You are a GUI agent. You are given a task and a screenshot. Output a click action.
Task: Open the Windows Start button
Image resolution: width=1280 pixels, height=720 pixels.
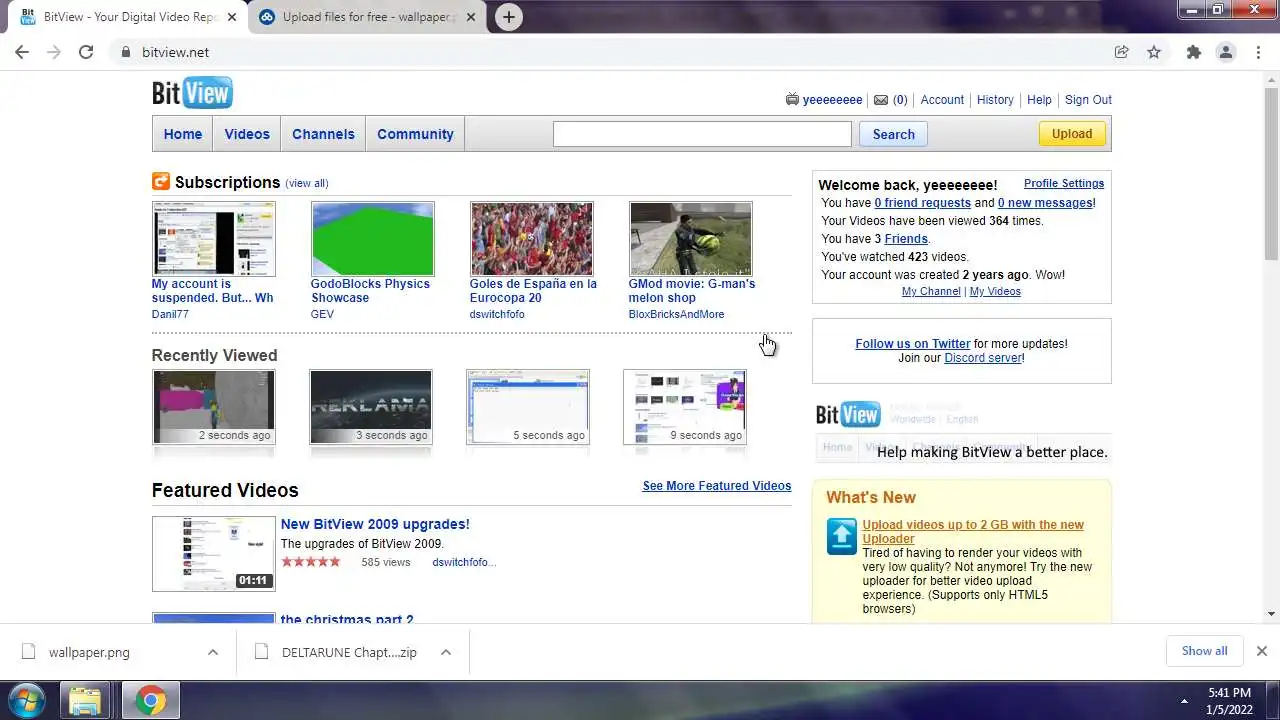point(27,700)
